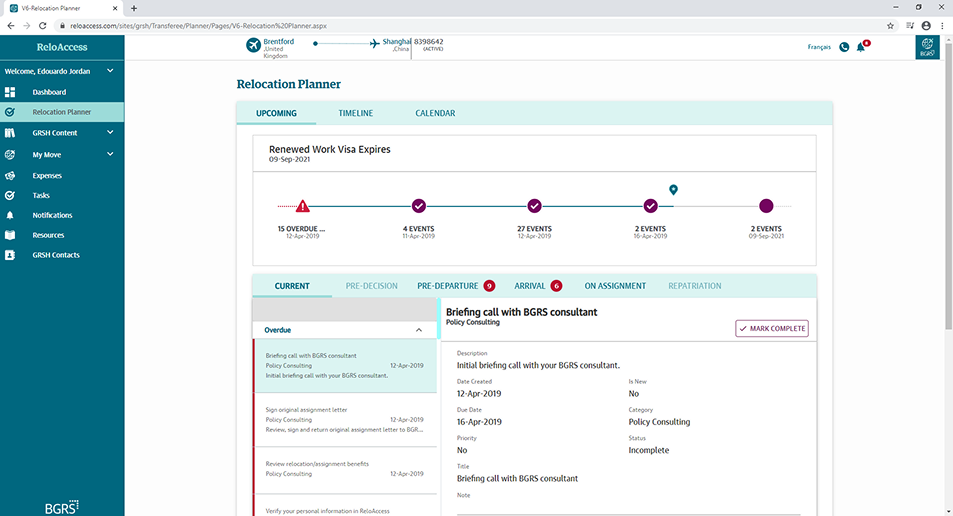Screen dimensions: 953x516
Task: Click the Tasks checkmark icon
Action: [x=10, y=195]
